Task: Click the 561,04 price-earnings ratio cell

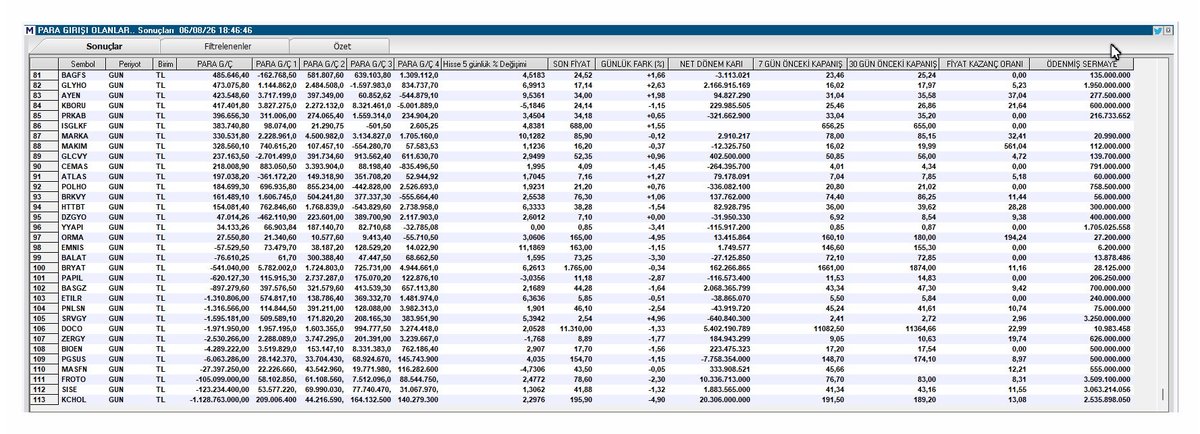Action: point(985,145)
